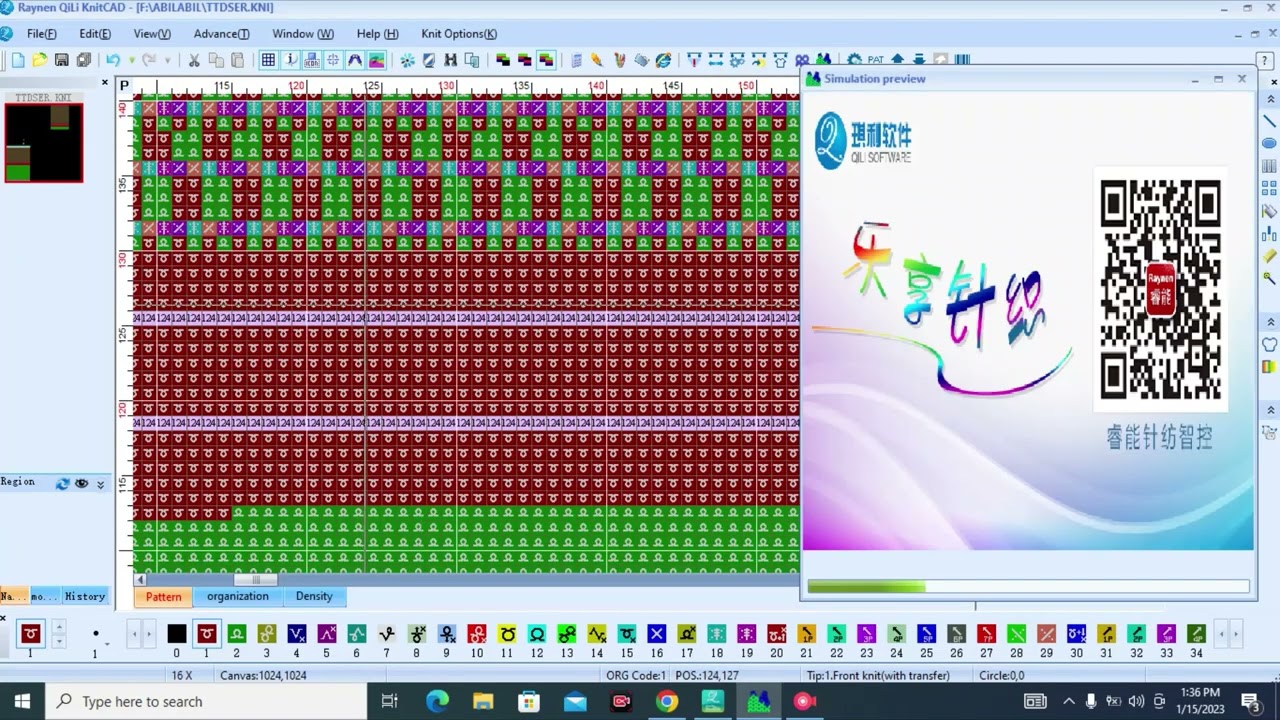Select stitch symbol code 25
The width and height of the screenshot is (1280, 720).
[927, 634]
